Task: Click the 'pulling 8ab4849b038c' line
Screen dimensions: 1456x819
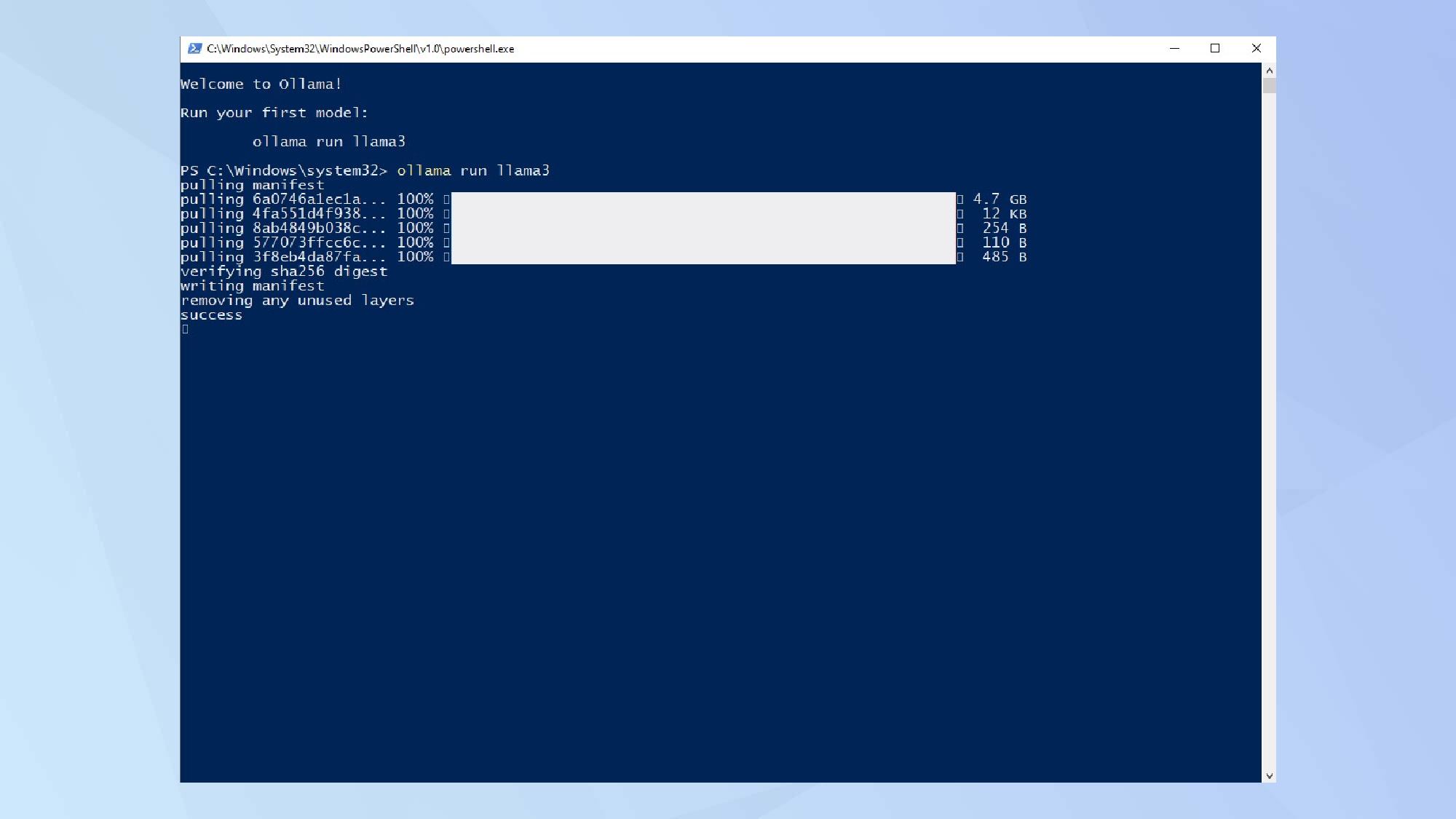Action: coord(282,228)
